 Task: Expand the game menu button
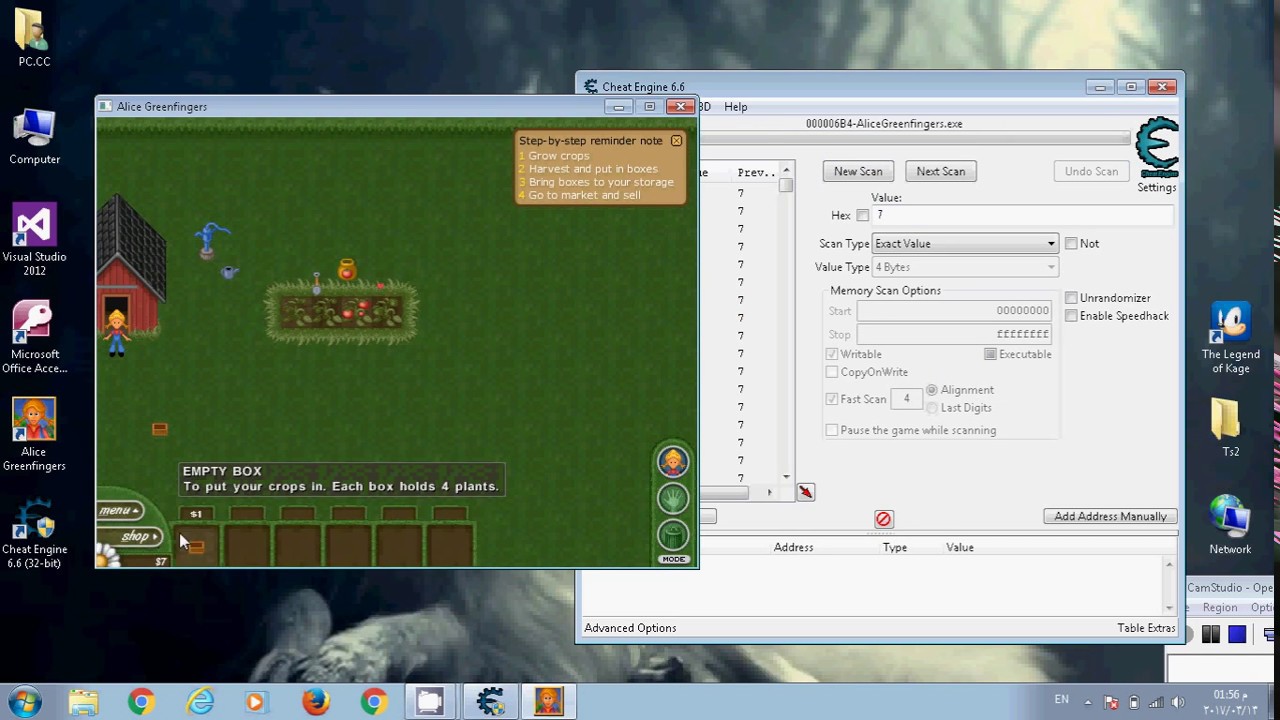click(121, 510)
